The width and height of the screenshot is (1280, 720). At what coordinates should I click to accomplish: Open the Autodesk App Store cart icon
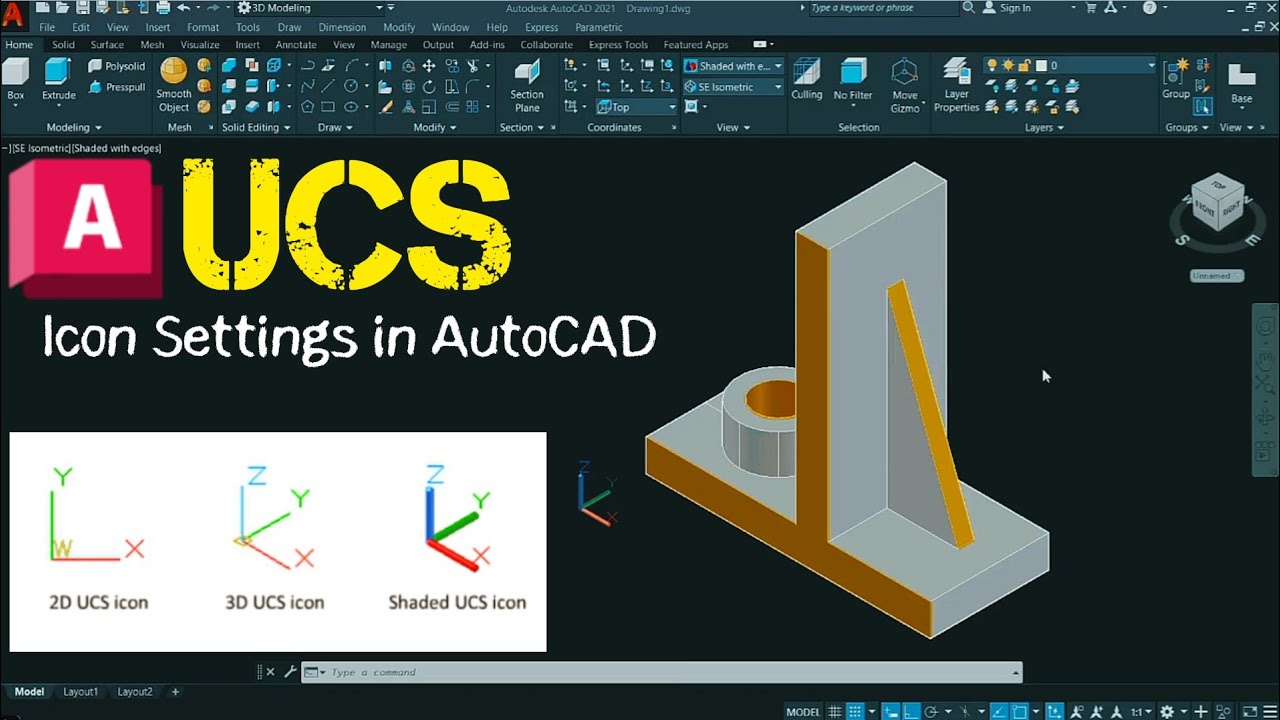coord(1090,7)
